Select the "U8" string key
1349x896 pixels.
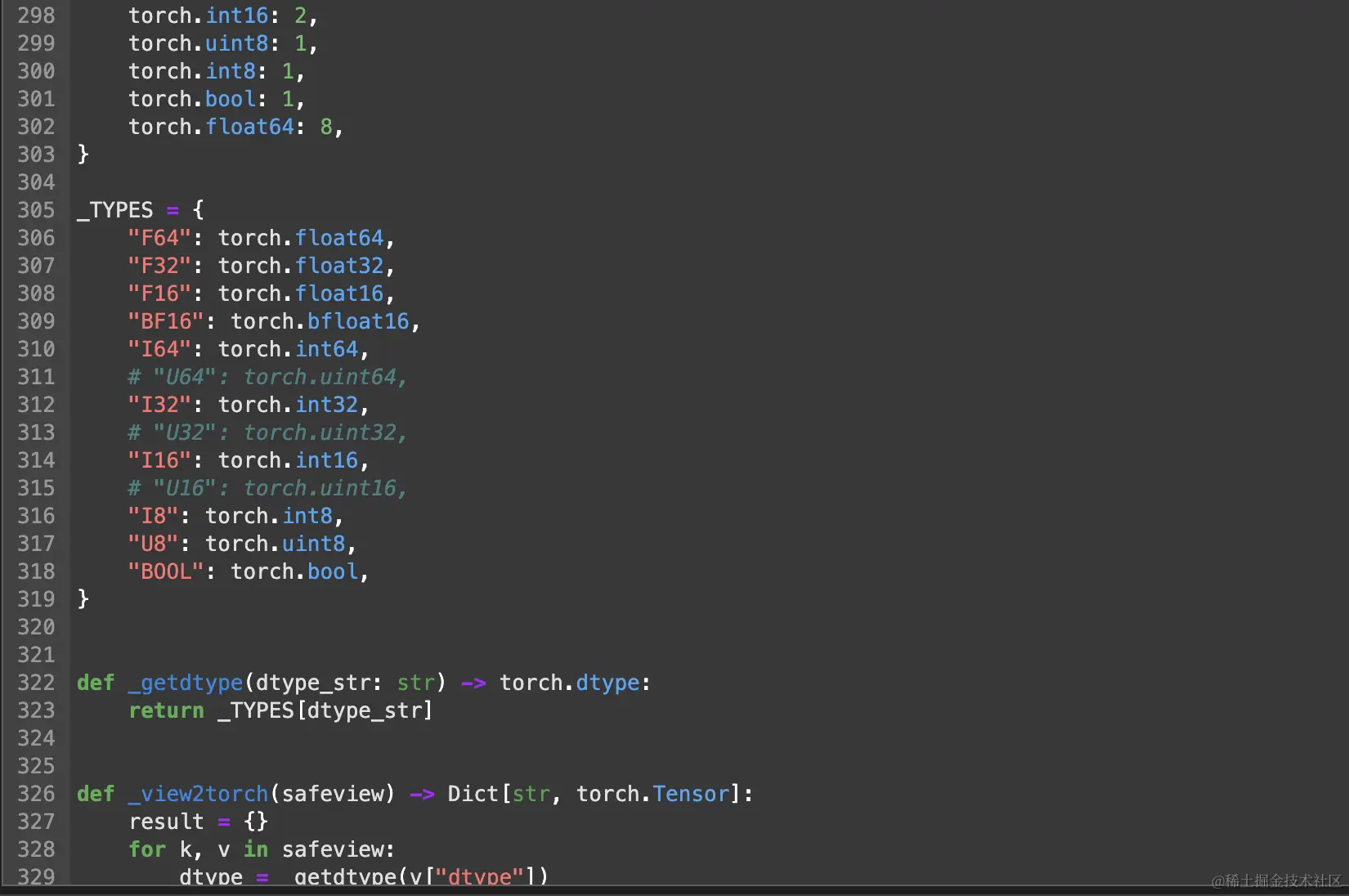(153, 544)
